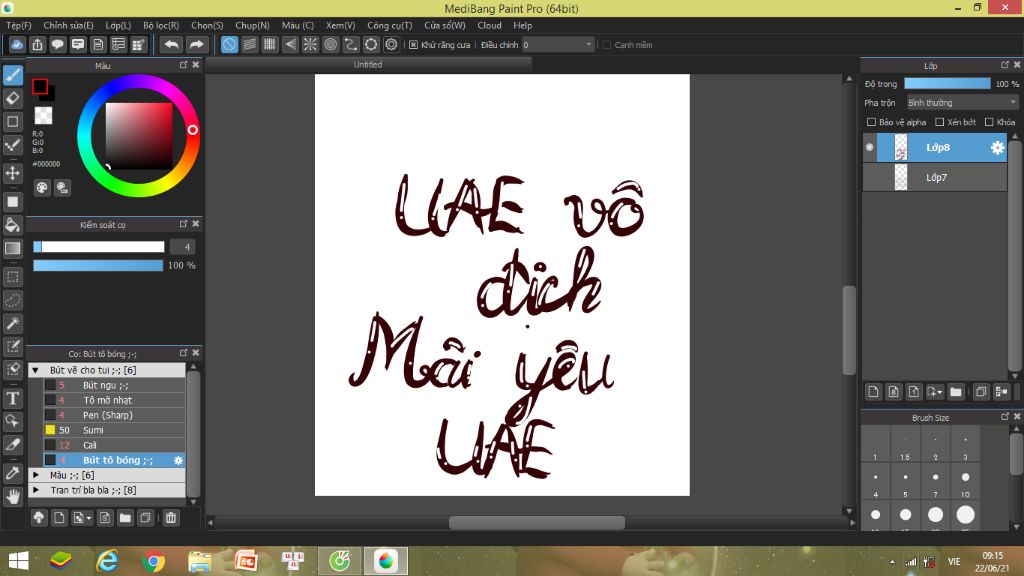The height and width of the screenshot is (576, 1024).
Task: Choose brush size 7 preset
Action: coord(935,482)
